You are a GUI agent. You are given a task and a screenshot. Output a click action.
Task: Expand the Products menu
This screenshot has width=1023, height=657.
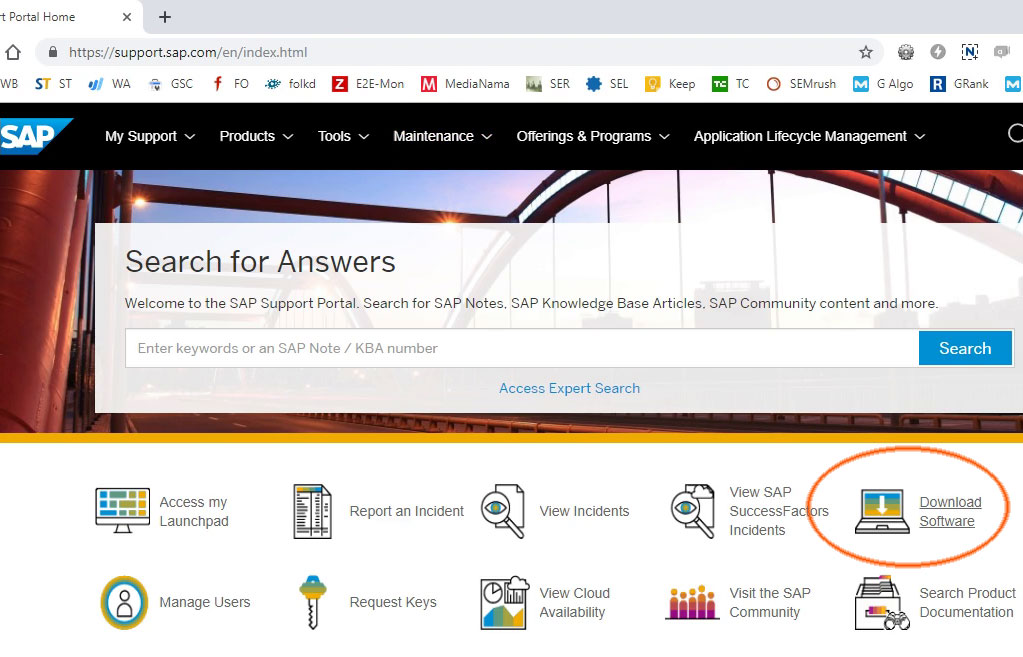point(256,136)
